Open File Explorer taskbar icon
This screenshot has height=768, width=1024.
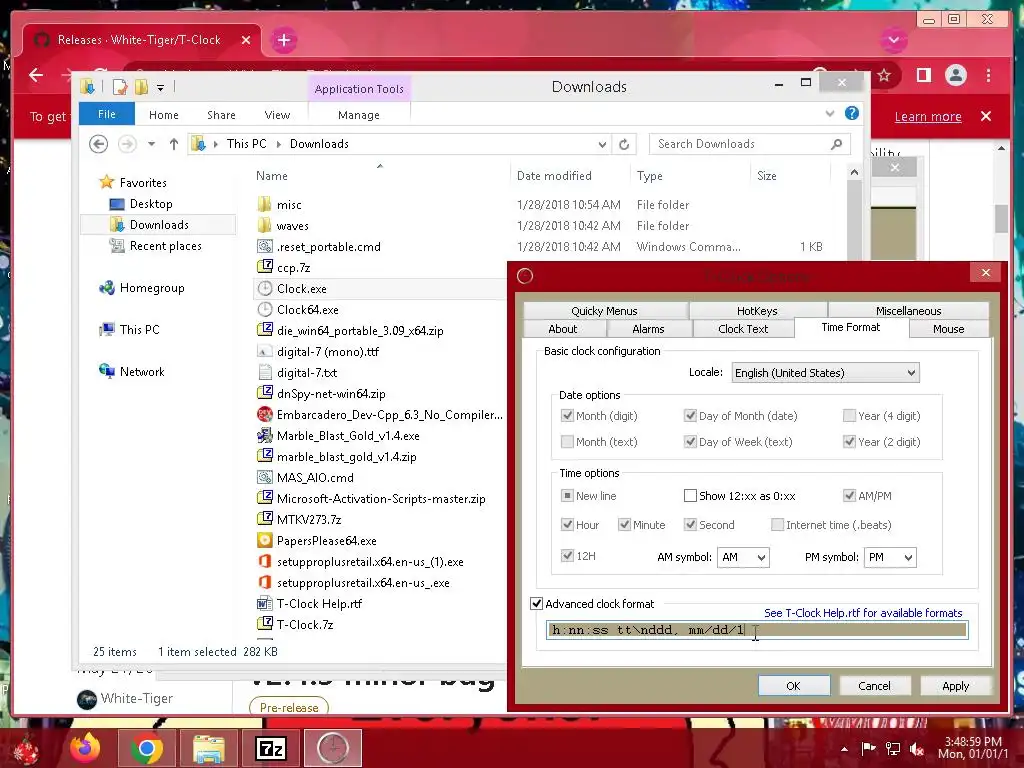[208, 748]
